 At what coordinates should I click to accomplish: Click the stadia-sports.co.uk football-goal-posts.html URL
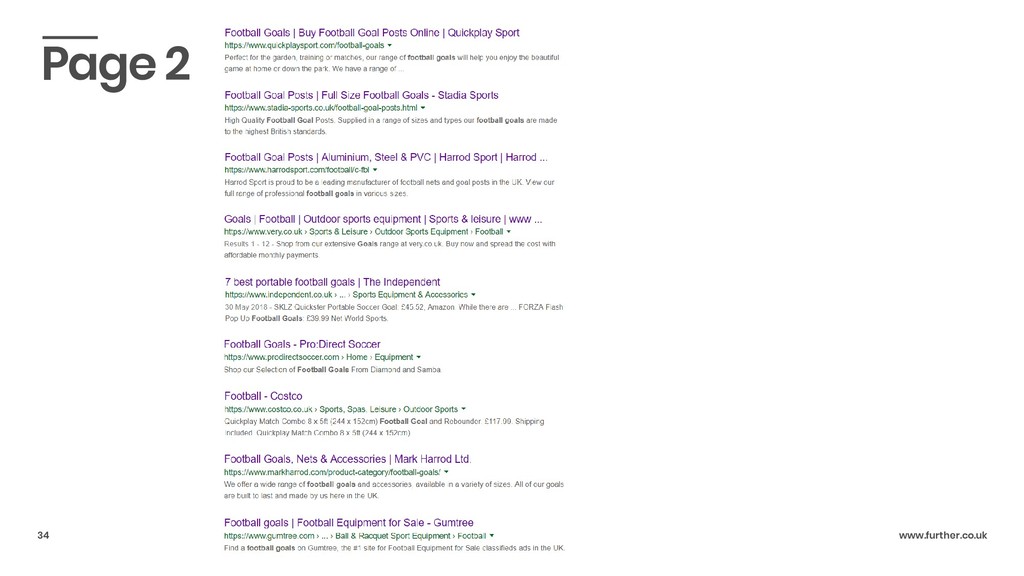pos(321,108)
